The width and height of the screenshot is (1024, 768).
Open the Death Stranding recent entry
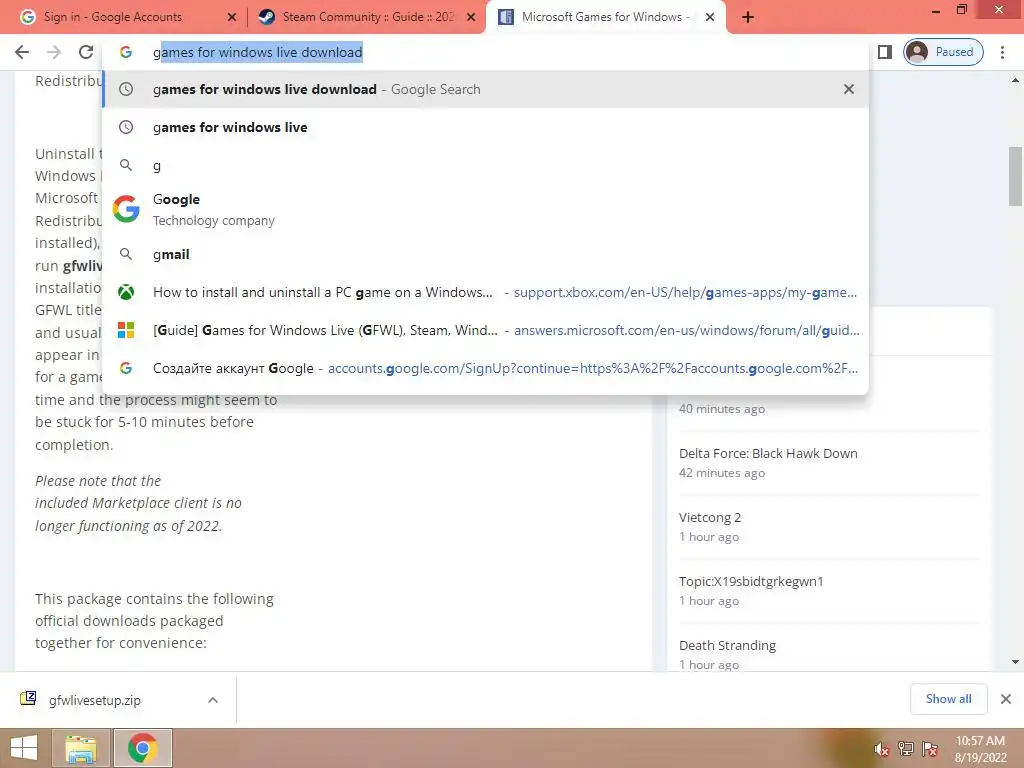coord(728,645)
